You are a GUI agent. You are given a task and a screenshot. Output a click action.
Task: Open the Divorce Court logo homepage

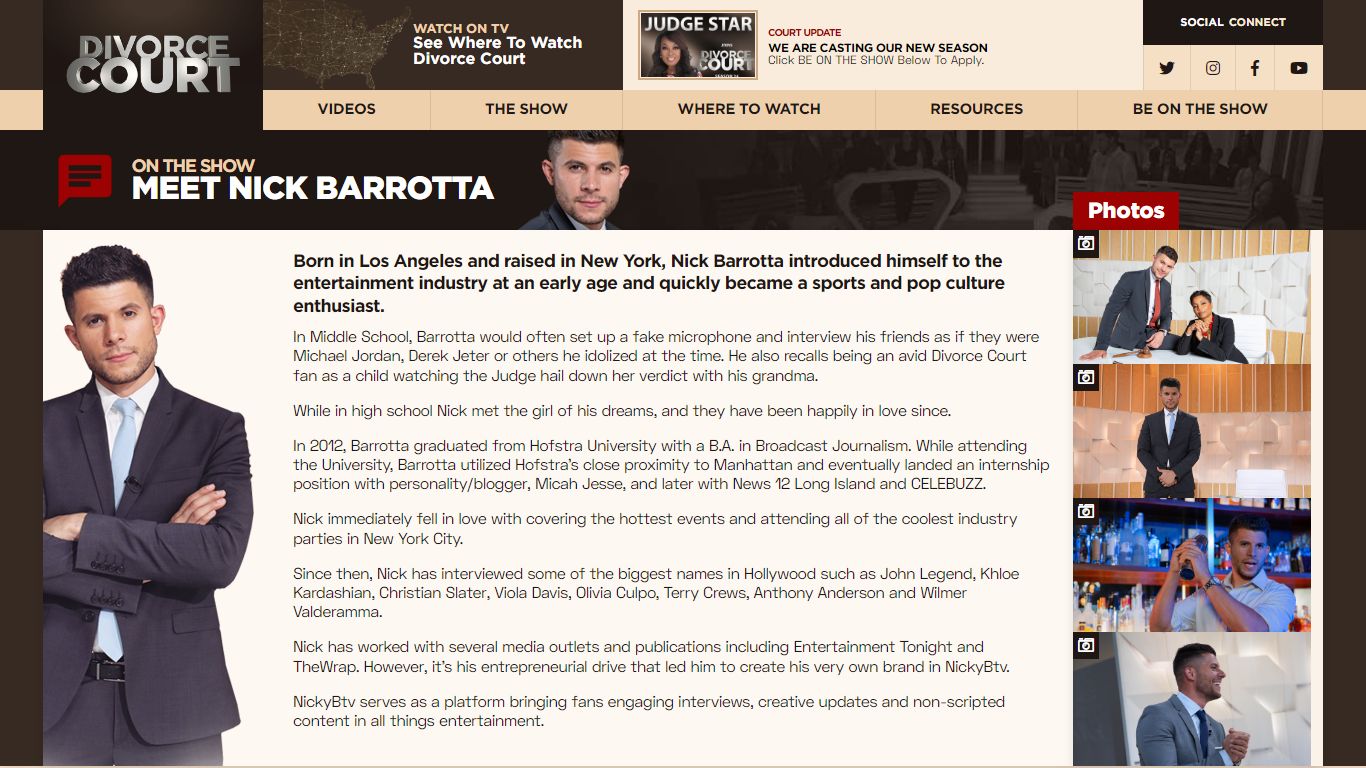(153, 64)
